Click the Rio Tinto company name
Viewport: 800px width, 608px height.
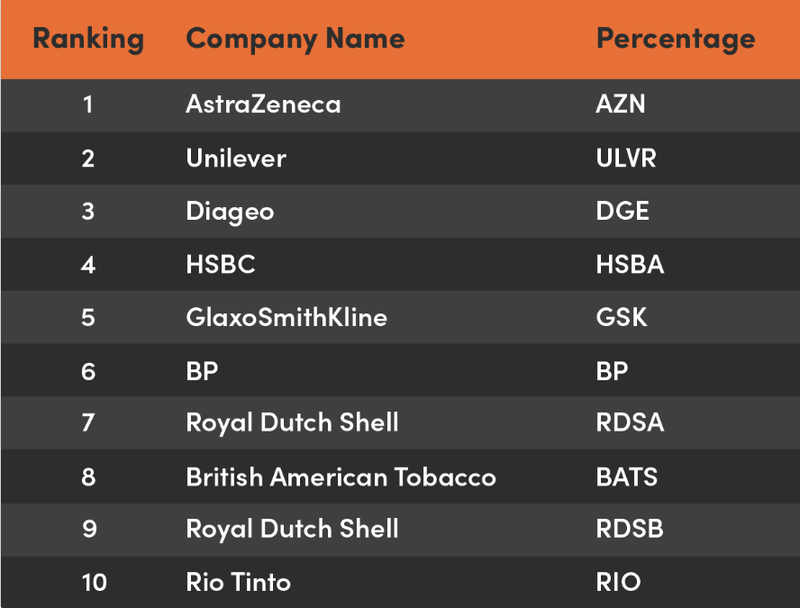[238, 581]
